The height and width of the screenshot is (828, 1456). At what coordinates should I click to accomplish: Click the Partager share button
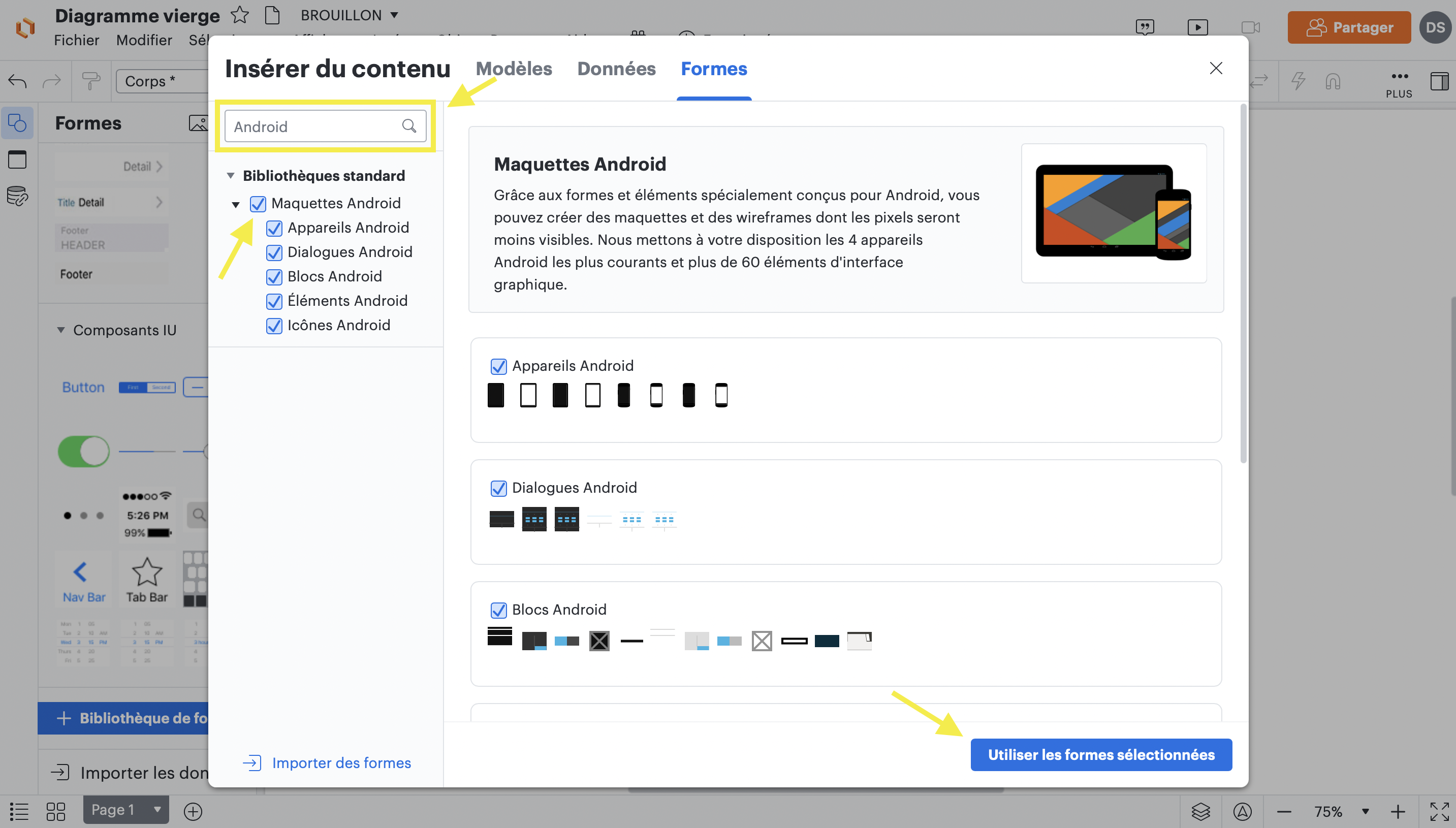(x=1349, y=27)
